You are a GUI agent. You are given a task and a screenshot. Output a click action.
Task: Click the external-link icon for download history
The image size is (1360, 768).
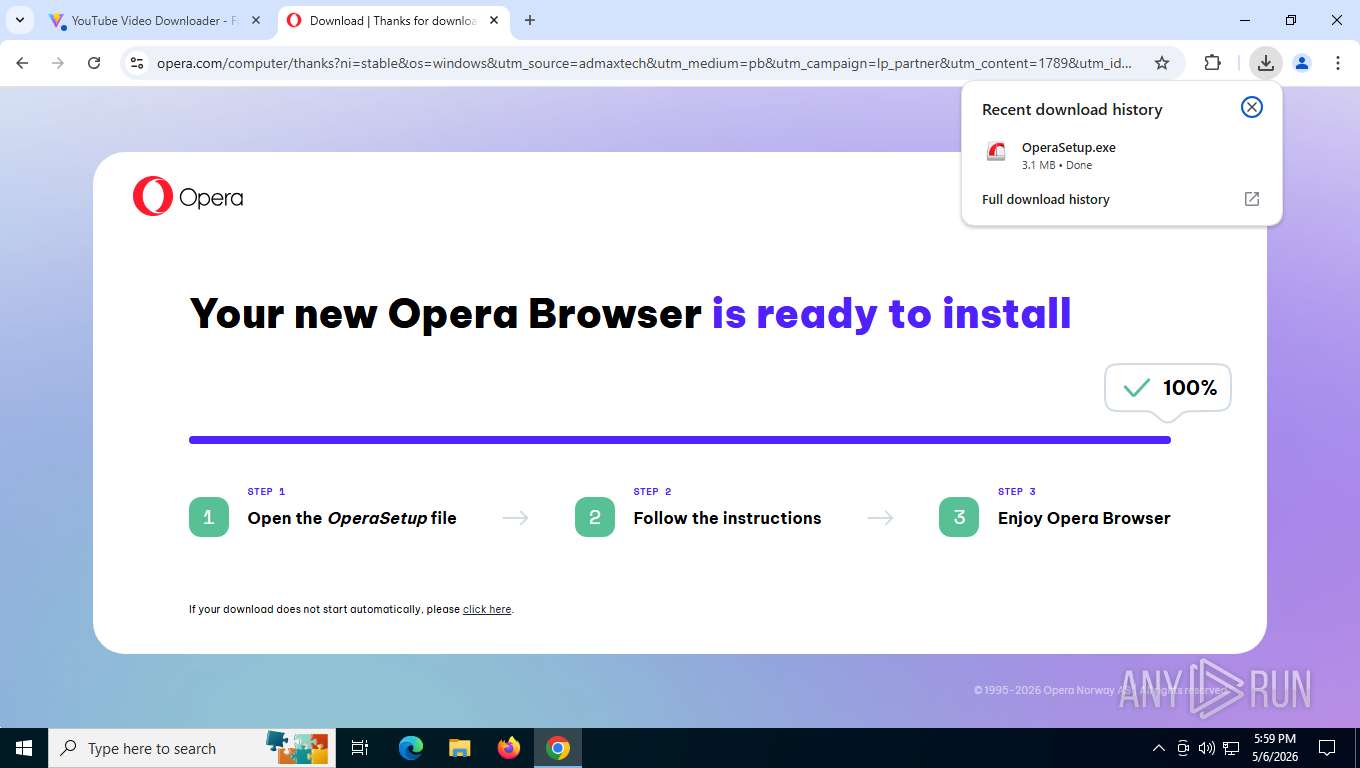[x=1252, y=199]
